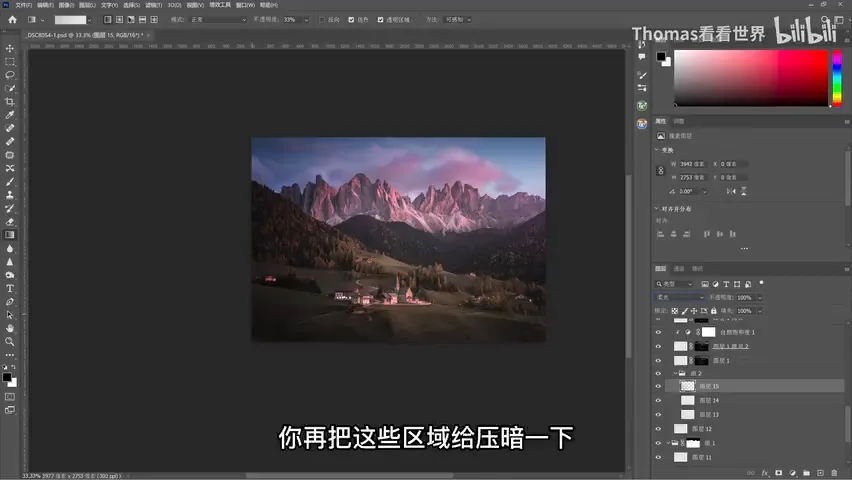Switch to the 通道 Channels tab
The width and height of the screenshot is (852, 480).
tap(679, 269)
